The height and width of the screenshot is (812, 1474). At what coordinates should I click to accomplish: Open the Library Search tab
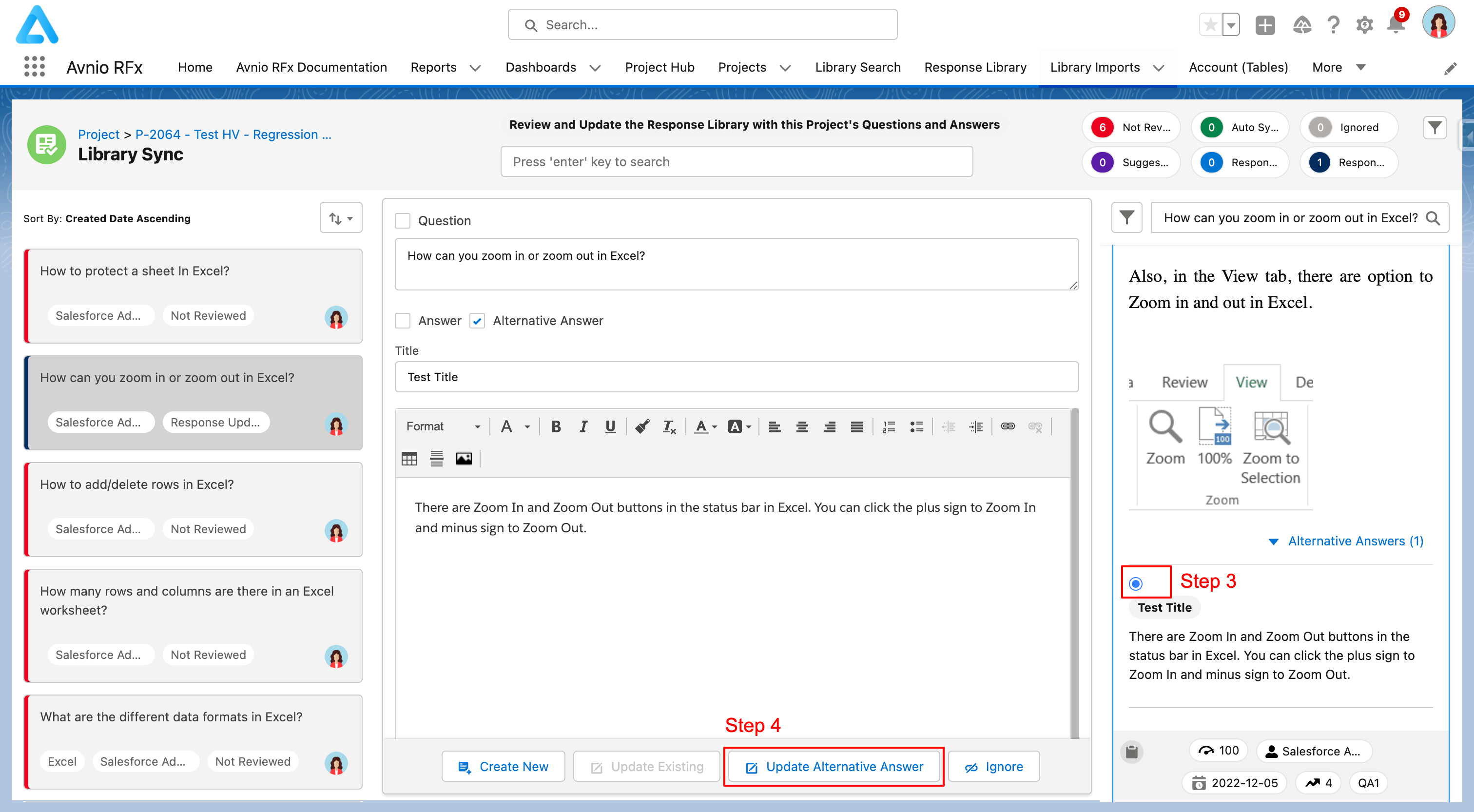click(858, 67)
